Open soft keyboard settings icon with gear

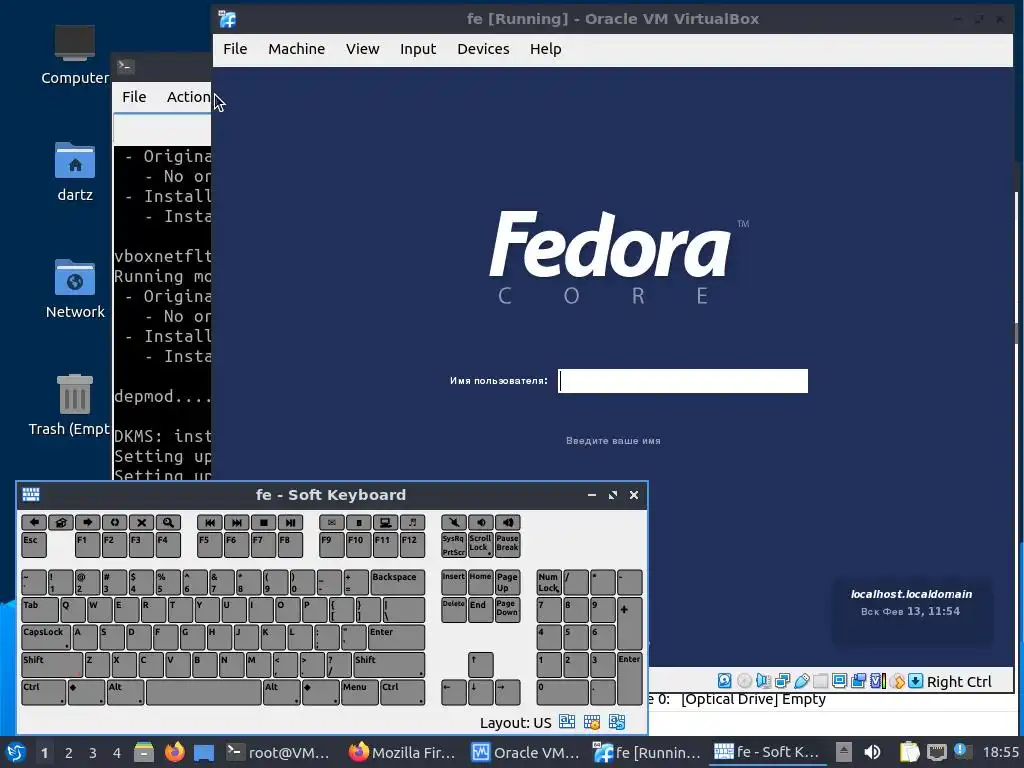(592, 722)
